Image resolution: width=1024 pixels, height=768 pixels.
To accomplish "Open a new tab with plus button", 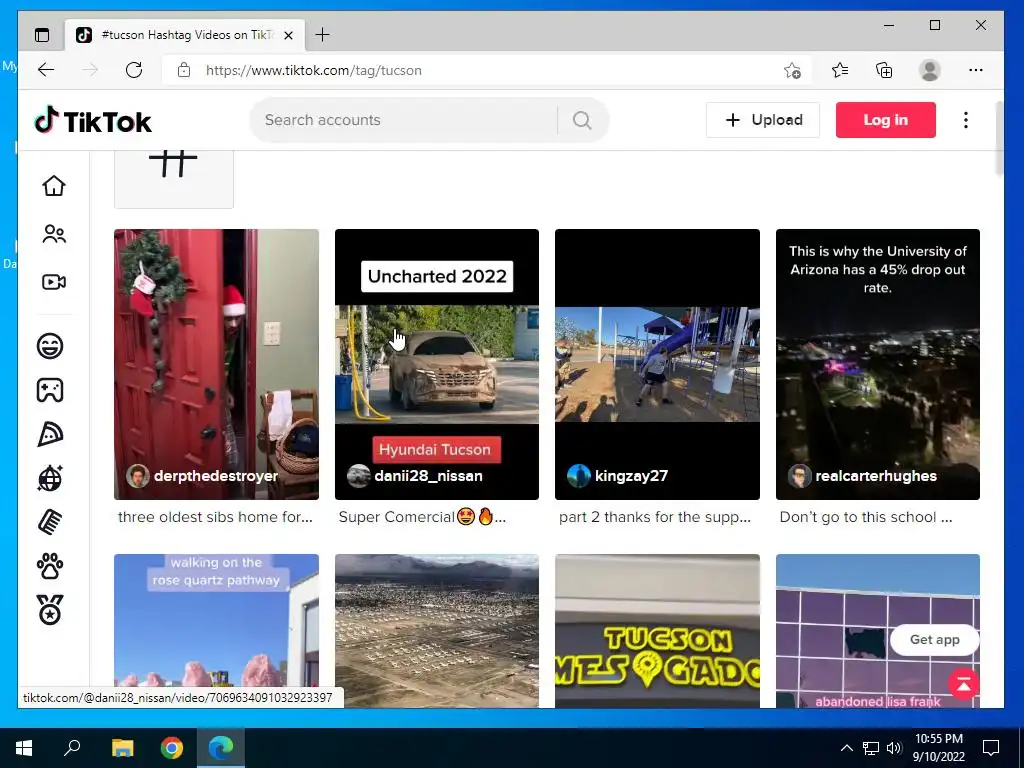I will (x=323, y=35).
